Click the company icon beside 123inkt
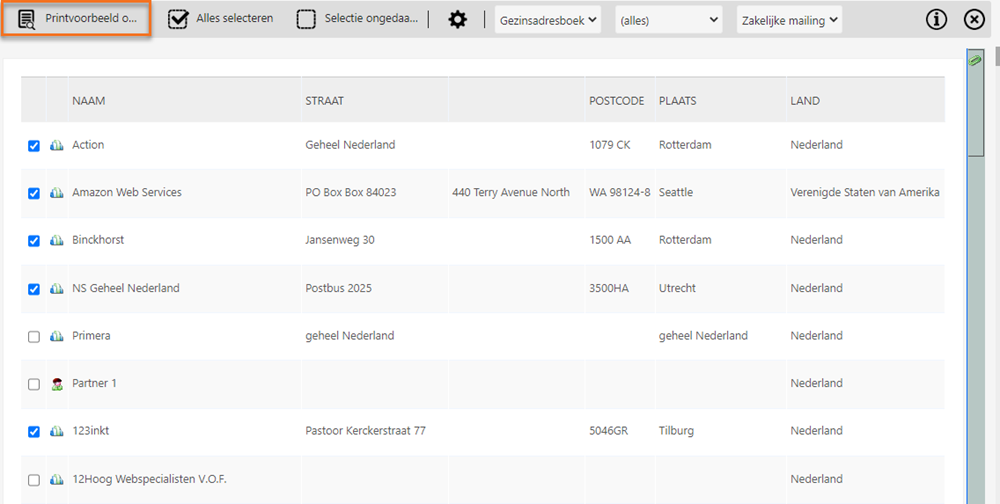The height and width of the screenshot is (504, 1000). tap(57, 431)
